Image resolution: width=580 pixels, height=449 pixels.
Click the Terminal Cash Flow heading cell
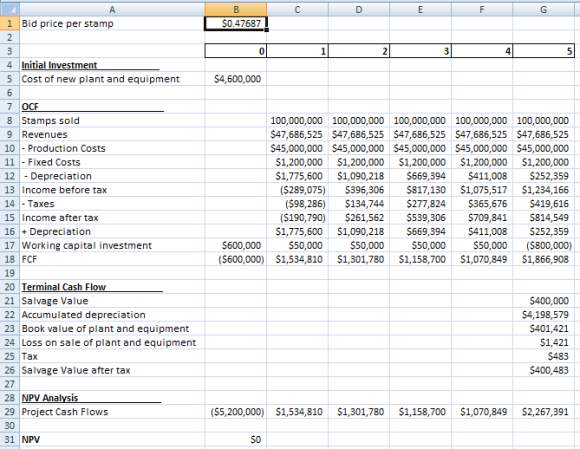click(112, 287)
